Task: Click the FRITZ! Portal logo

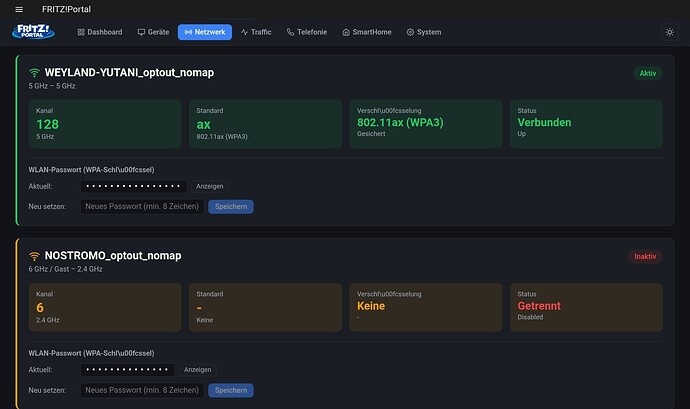Action: [33, 32]
